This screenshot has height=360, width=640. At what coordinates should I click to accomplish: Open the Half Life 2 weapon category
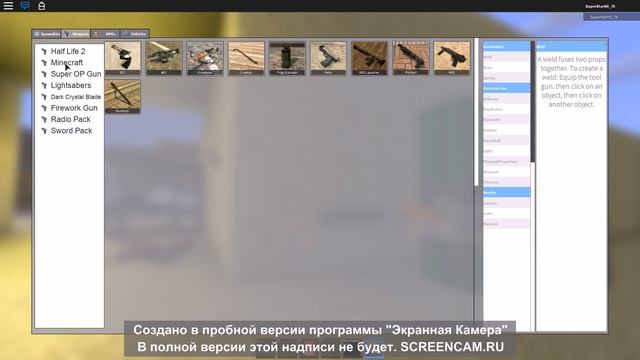click(68, 51)
